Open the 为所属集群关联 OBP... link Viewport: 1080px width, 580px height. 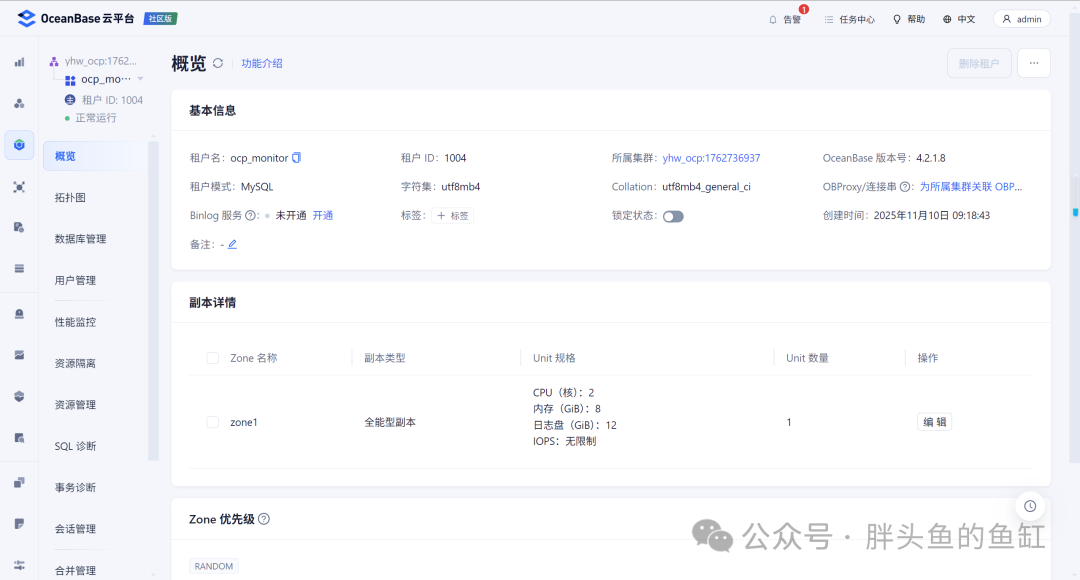pyautogui.click(x=971, y=187)
